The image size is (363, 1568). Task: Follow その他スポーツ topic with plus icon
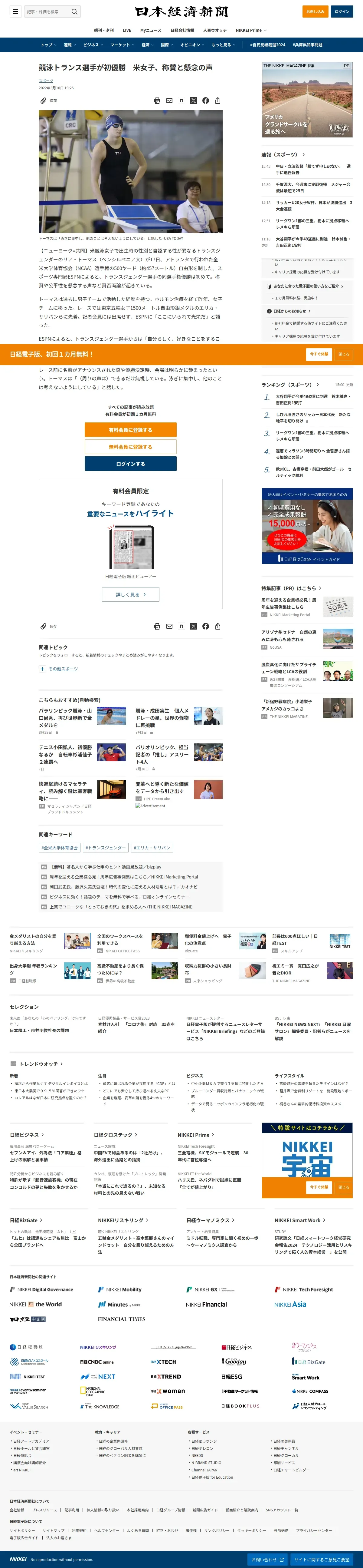coord(42,669)
